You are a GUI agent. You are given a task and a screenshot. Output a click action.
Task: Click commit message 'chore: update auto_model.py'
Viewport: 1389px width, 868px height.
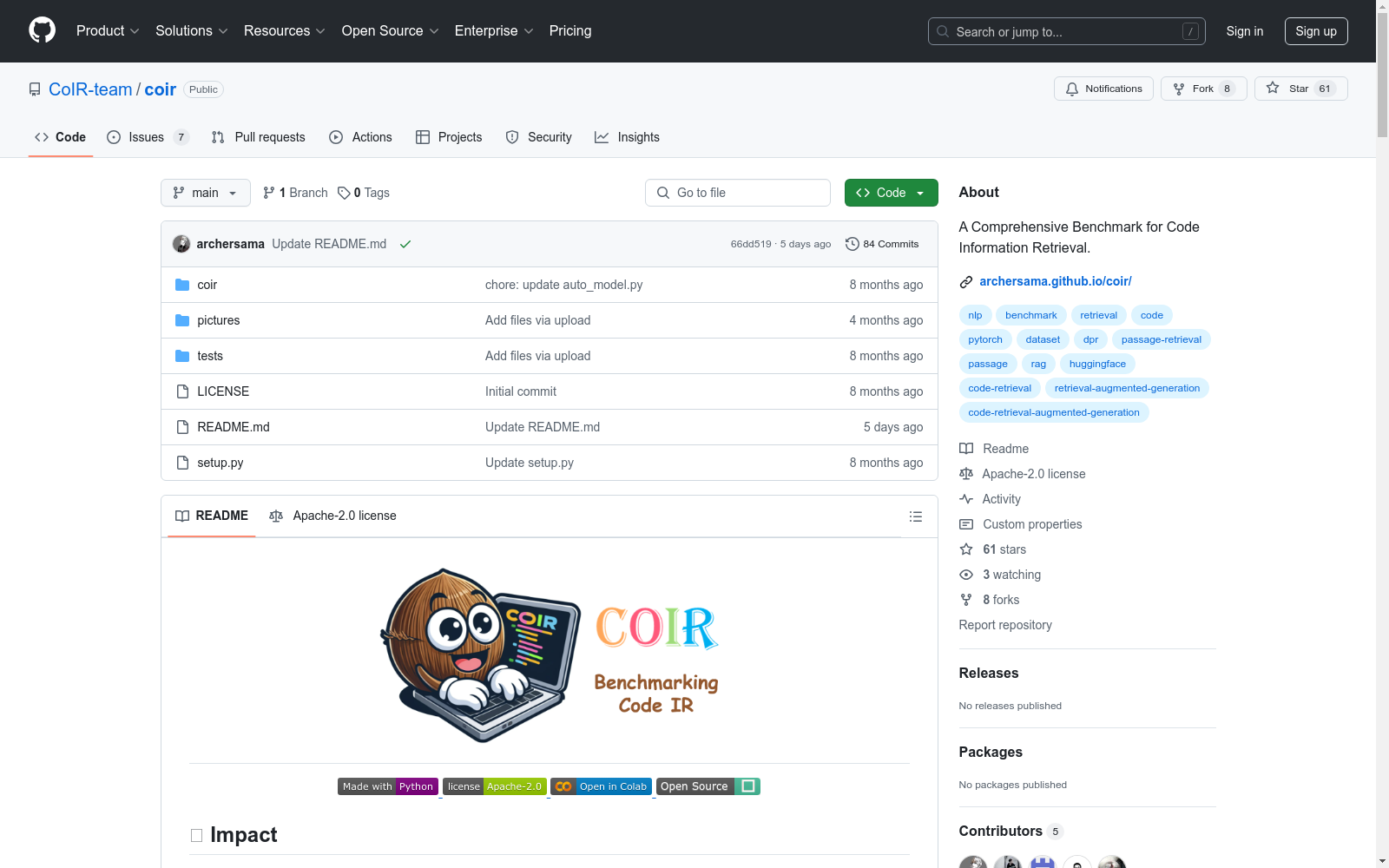563,285
